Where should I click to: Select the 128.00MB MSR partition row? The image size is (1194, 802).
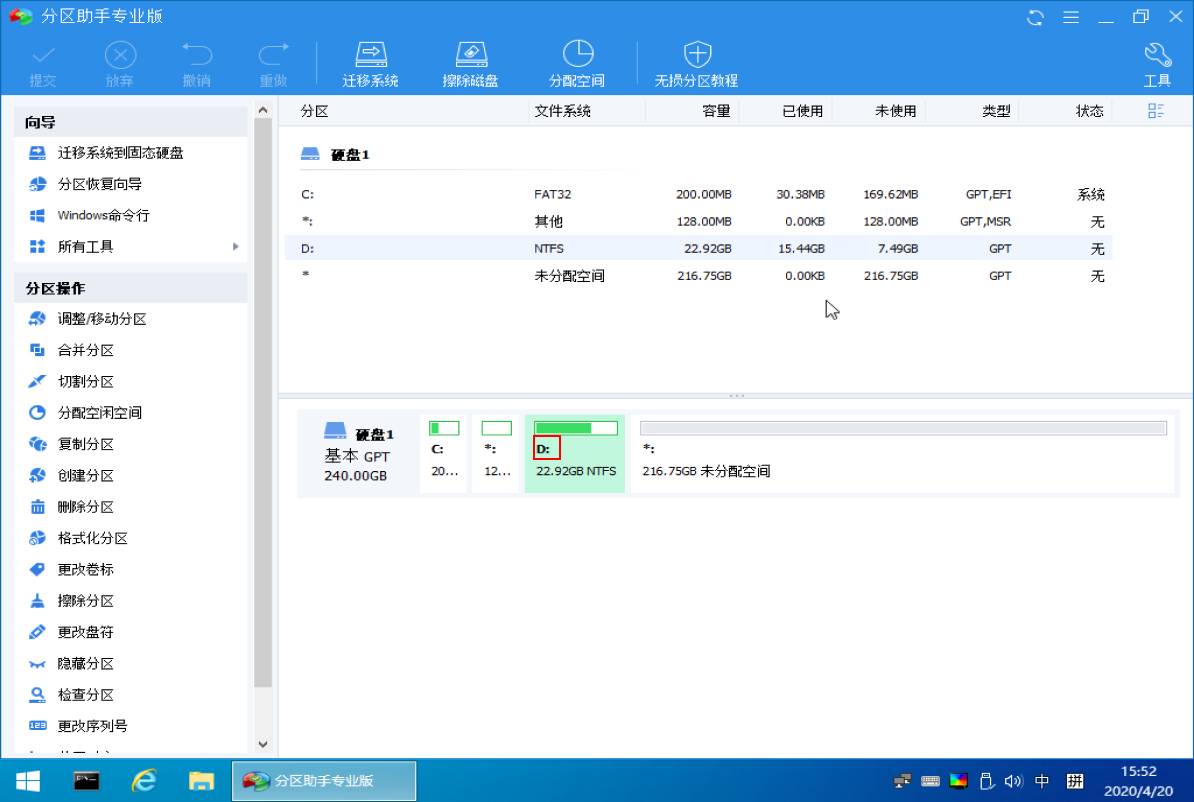click(x=698, y=222)
